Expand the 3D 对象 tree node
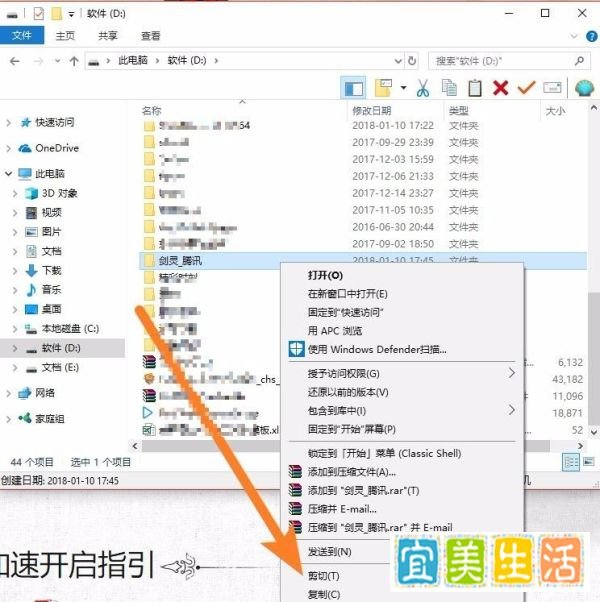The height and width of the screenshot is (602, 600). click(x=15, y=193)
